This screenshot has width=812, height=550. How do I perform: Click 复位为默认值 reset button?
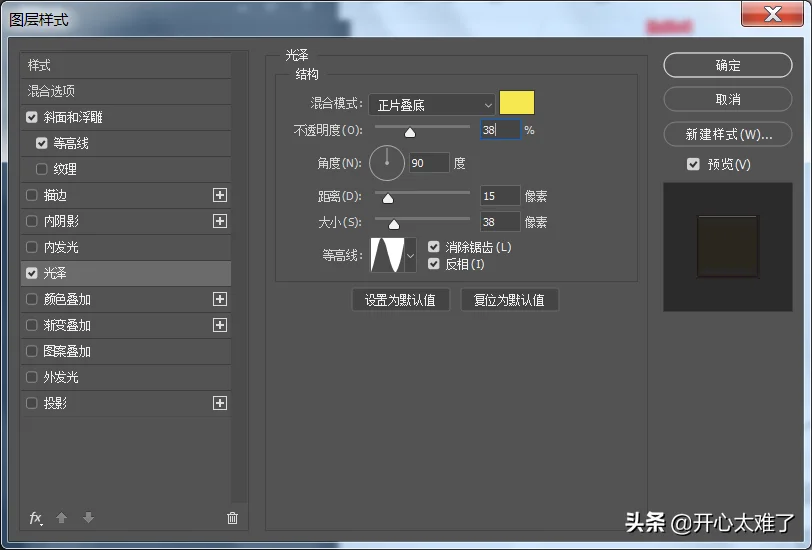510,300
